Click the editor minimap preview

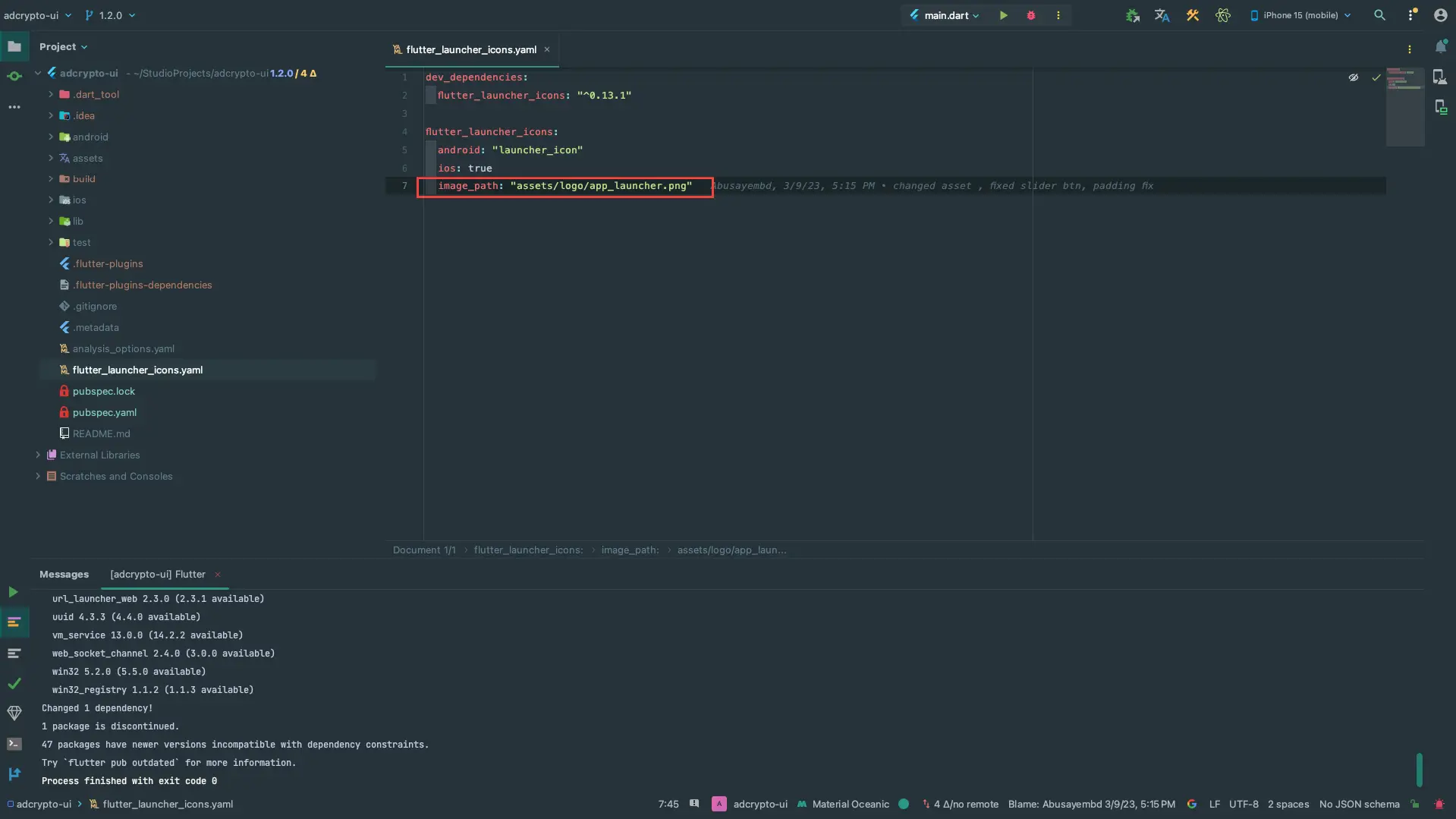[x=1404, y=106]
